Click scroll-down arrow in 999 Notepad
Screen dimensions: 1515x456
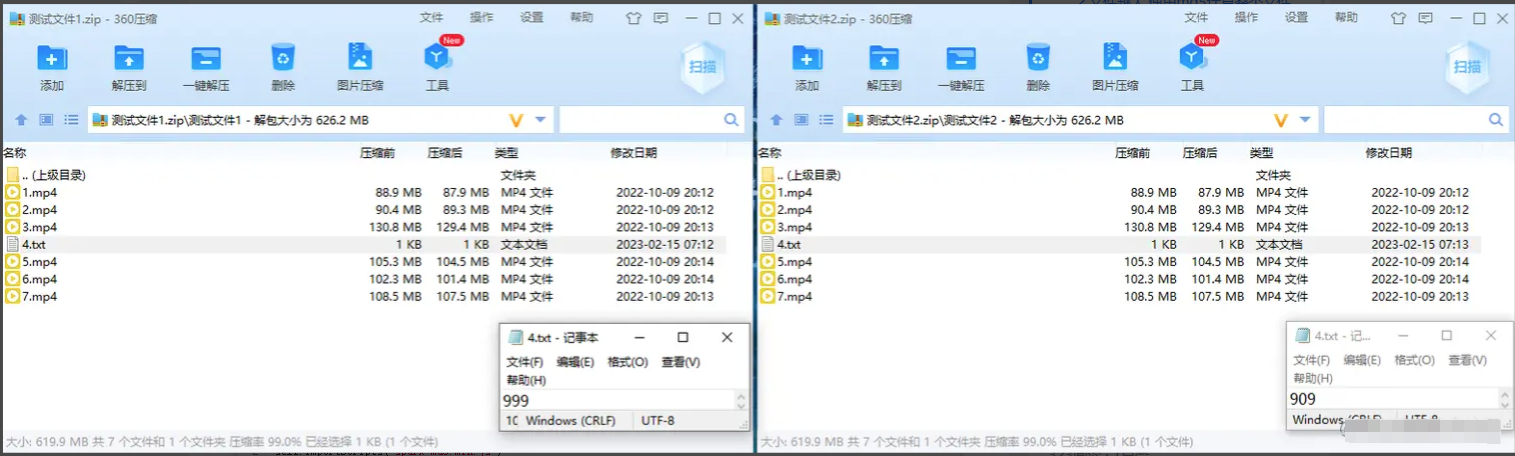click(x=741, y=405)
